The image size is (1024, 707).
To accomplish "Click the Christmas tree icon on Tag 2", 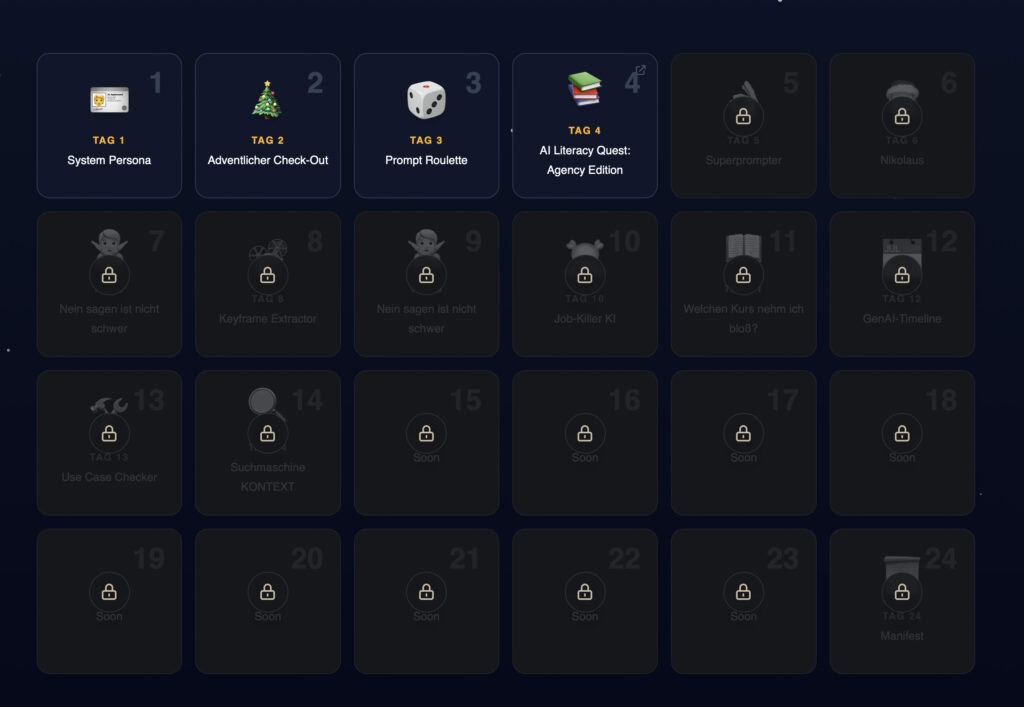I will [x=267, y=100].
